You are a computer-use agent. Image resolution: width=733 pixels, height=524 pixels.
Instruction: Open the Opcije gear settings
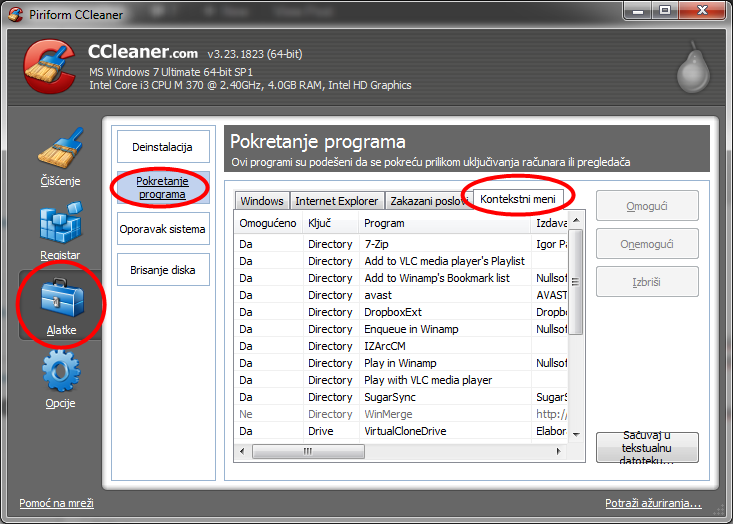61,380
